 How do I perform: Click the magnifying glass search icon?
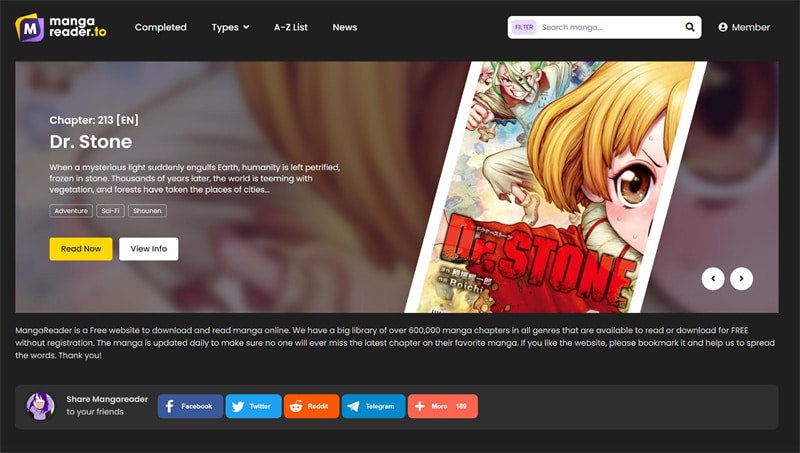coord(690,28)
